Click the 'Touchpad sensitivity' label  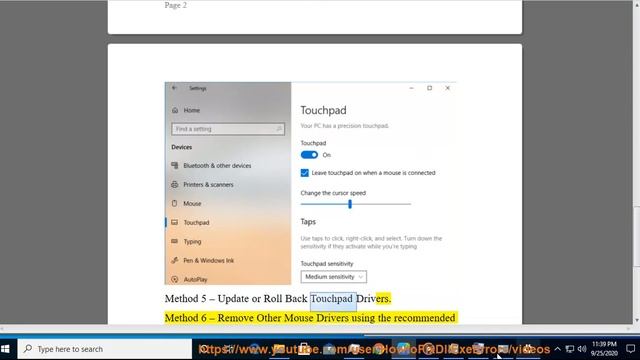327,264
